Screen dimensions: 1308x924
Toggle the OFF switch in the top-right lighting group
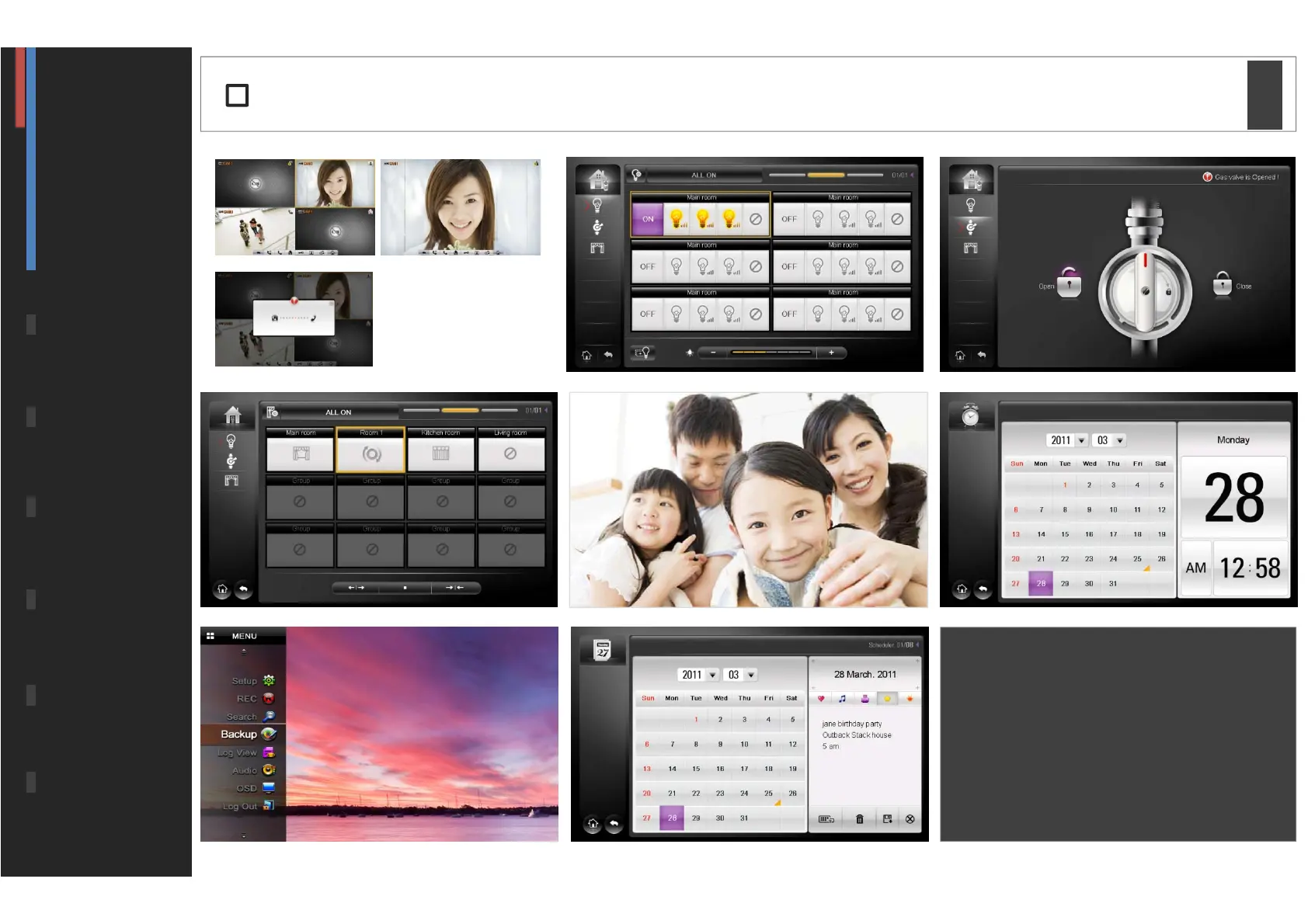789,219
